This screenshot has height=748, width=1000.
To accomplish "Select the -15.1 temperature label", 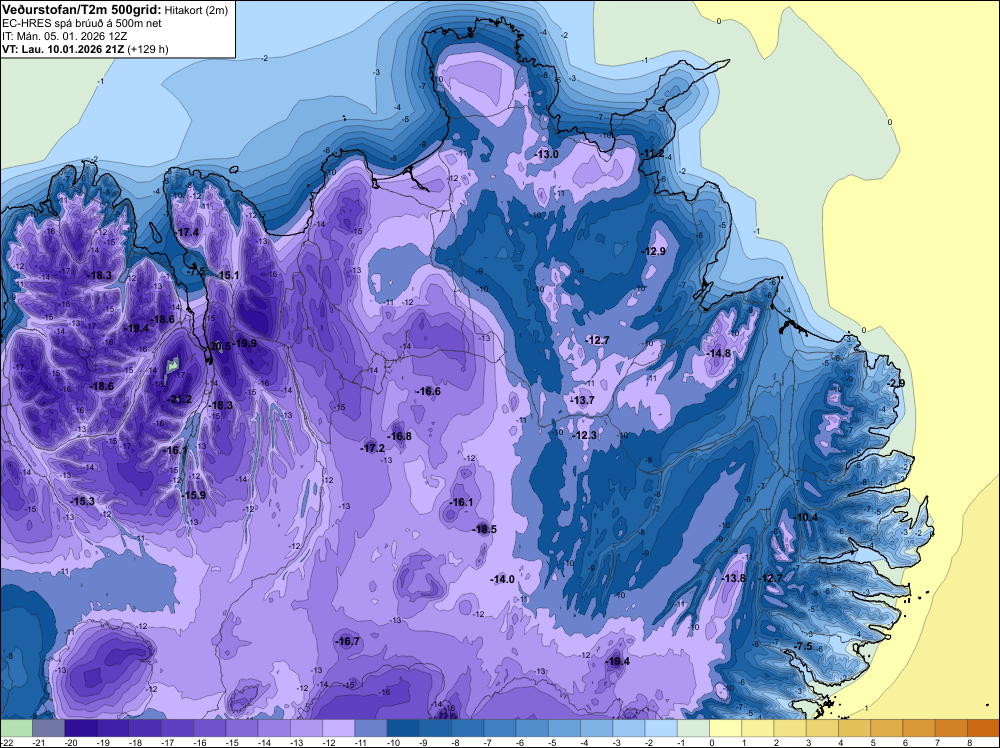I will [228, 275].
